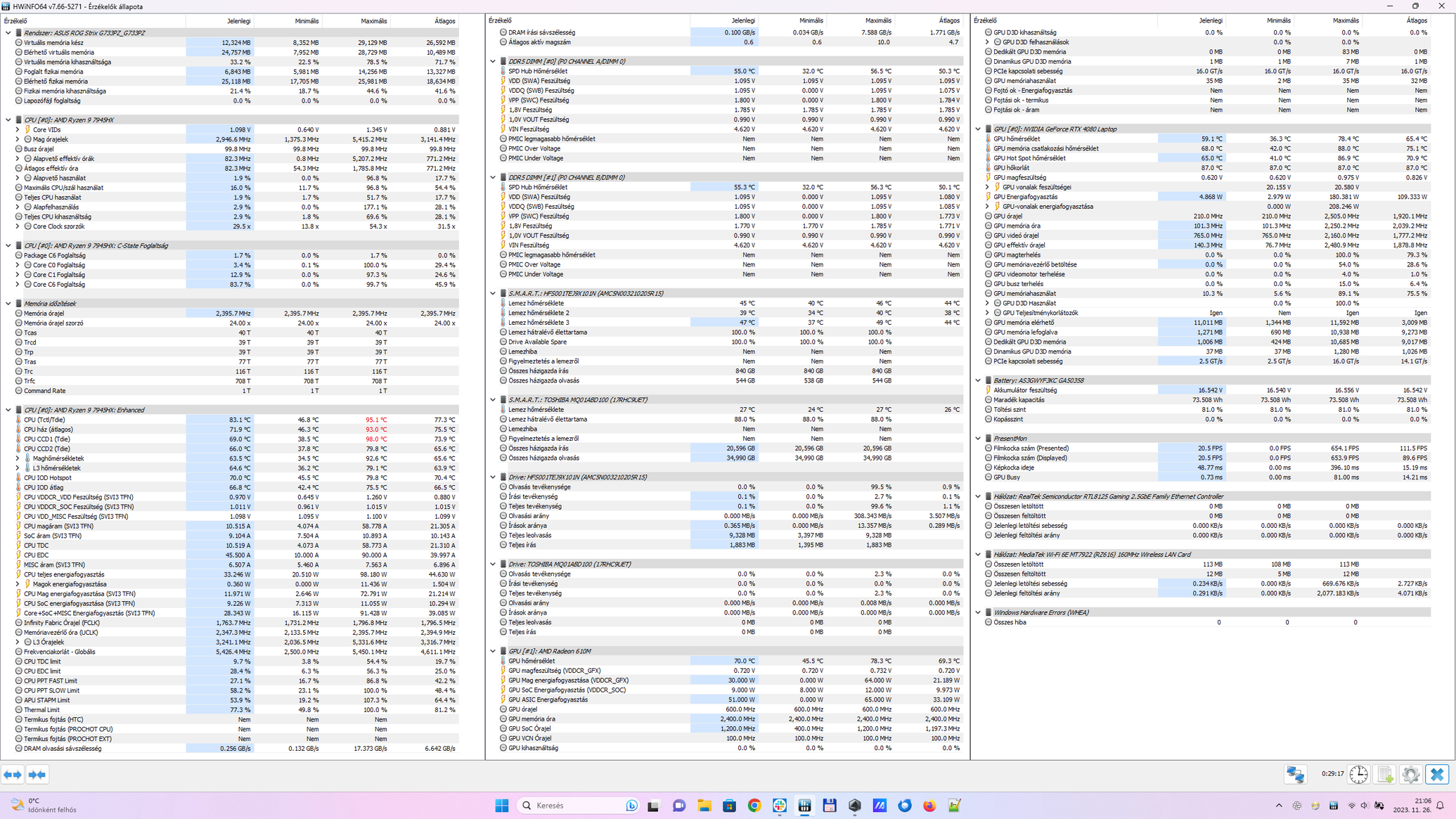Click the Maximális column header in middle panel
Image resolution: width=1456 pixels, height=819 pixels.
point(877,21)
